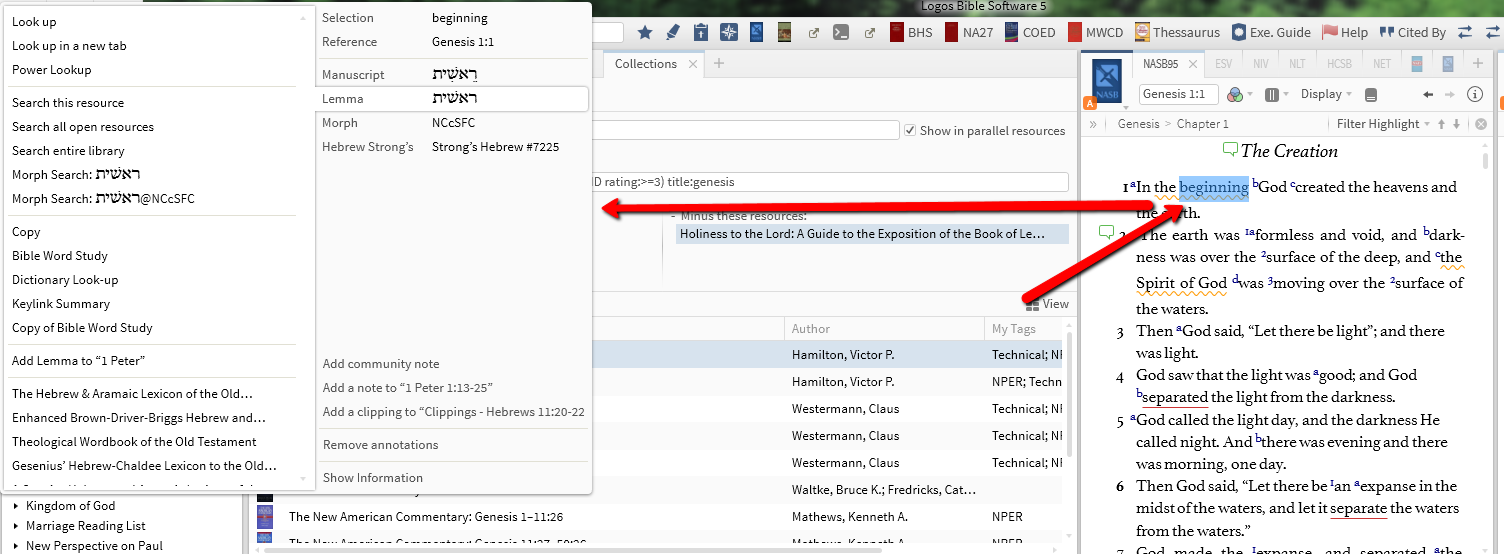Sort by the Author column header

(811, 328)
